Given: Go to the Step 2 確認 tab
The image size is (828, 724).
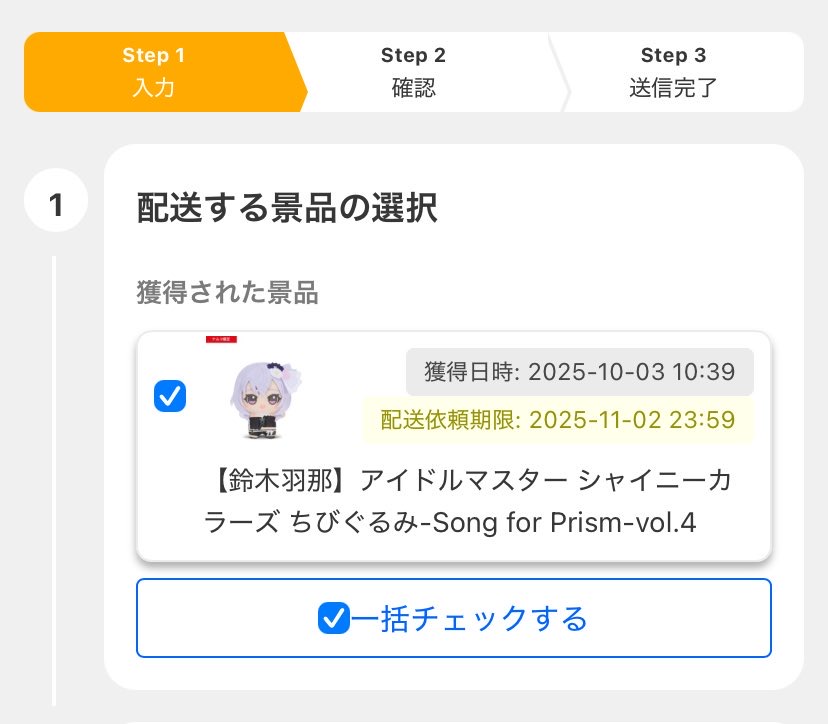Looking at the screenshot, I should point(413,72).
